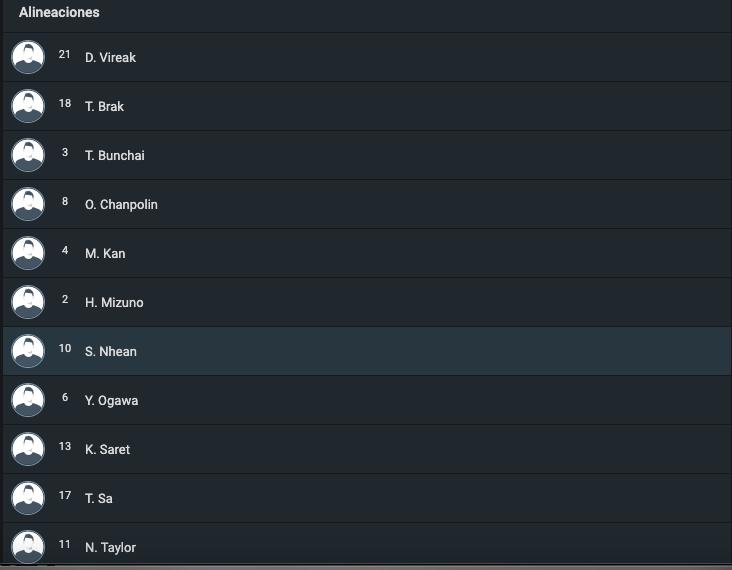
Task: Click T. Bunchai's avatar icon
Action: (28, 155)
